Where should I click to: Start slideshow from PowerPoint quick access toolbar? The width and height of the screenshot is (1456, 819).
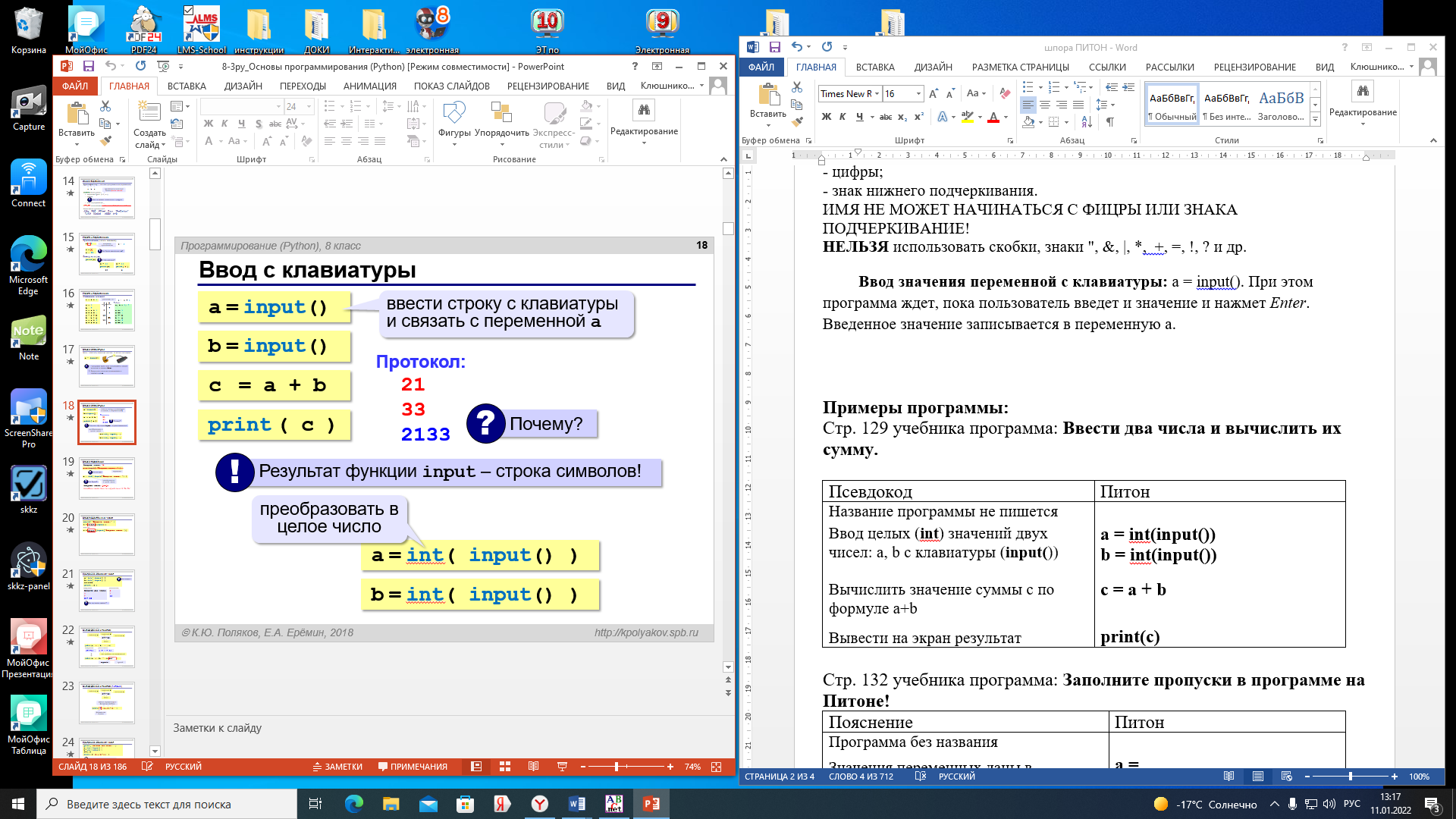pyautogui.click(x=162, y=67)
